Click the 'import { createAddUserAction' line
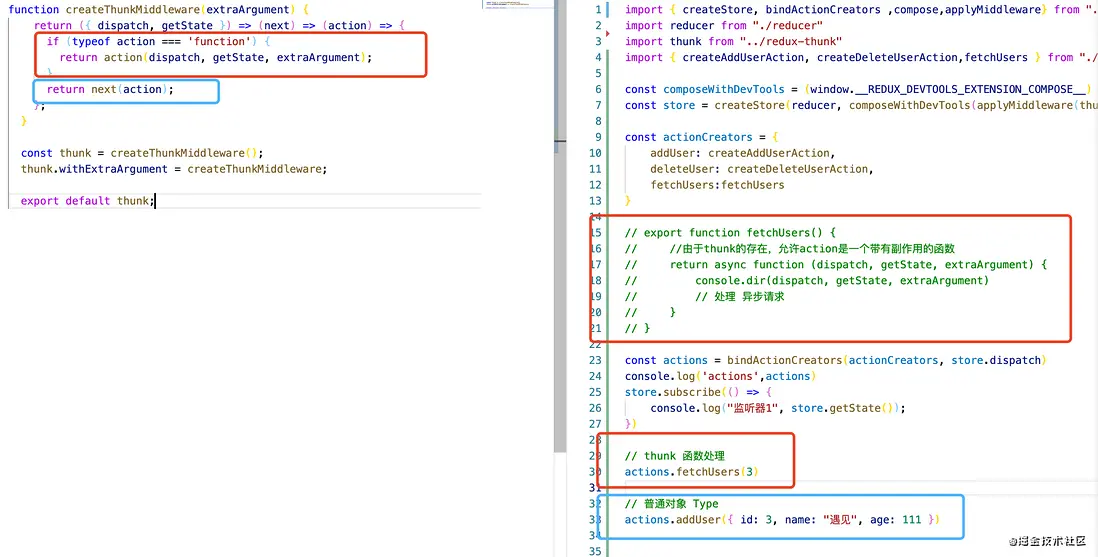Screen dimensions: 1098x557 coord(861,57)
